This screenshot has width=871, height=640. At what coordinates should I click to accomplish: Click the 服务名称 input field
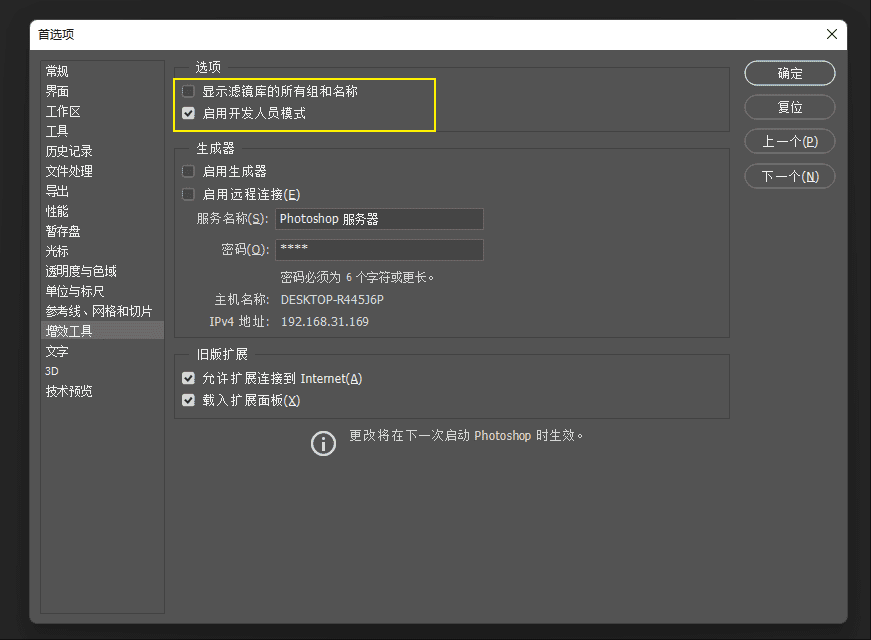tap(379, 219)
